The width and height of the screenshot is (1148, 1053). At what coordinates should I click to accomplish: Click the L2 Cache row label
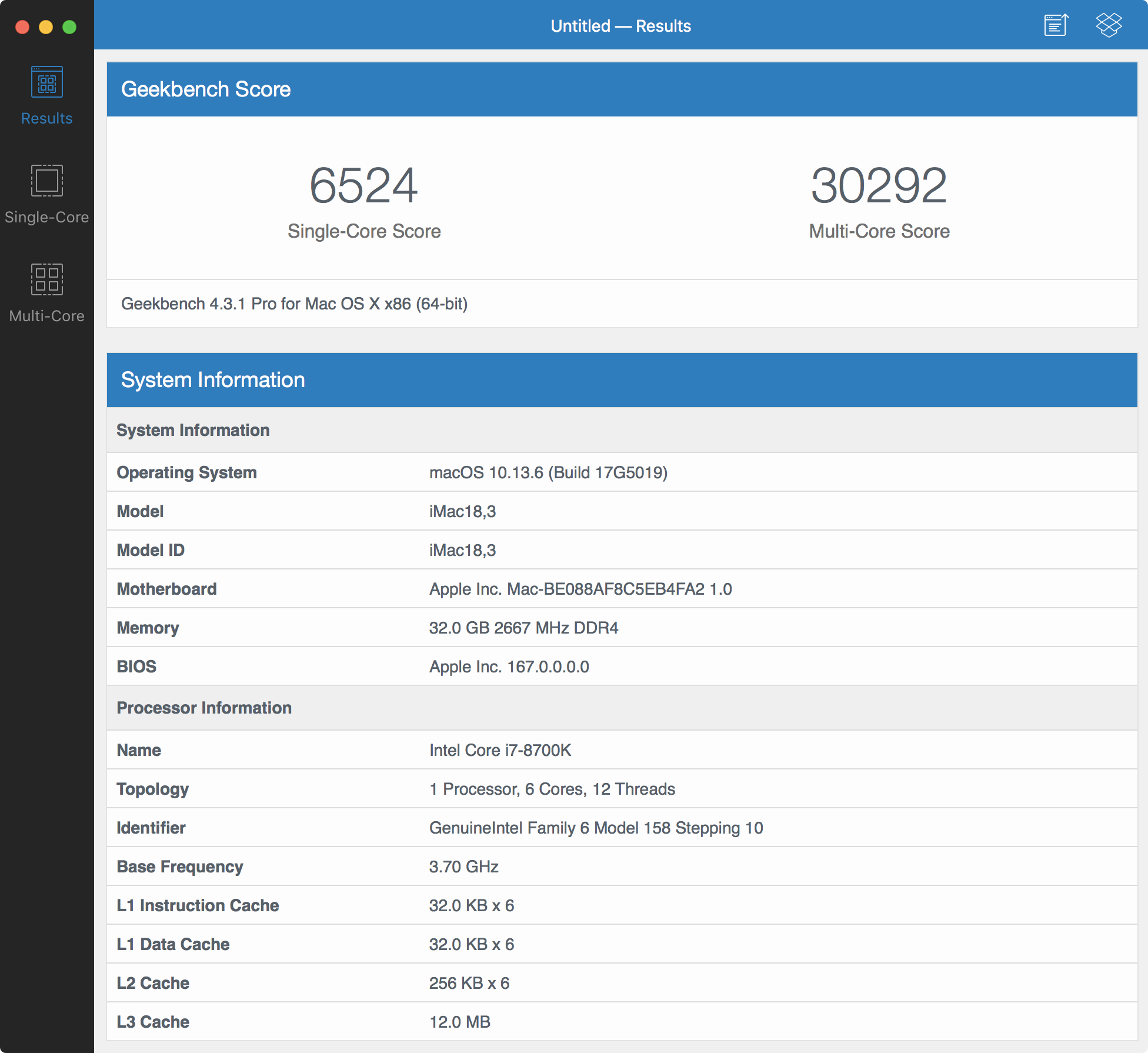[153, 983]
